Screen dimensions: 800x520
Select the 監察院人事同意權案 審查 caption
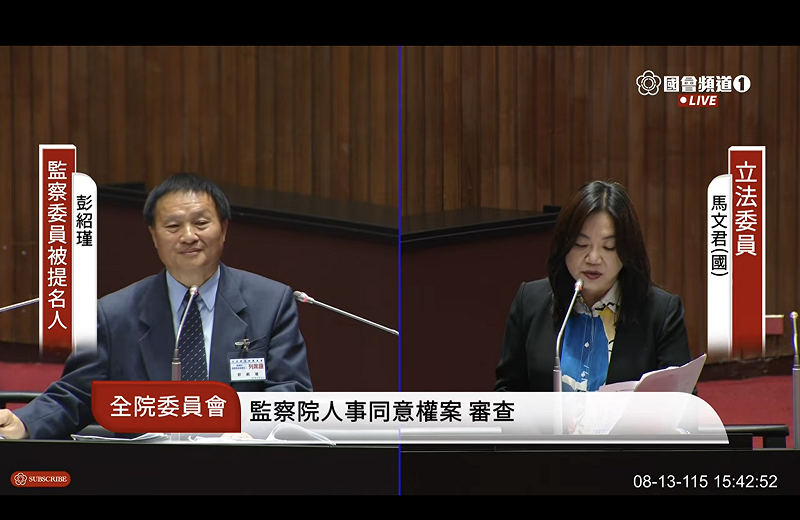tap(382, 412)
